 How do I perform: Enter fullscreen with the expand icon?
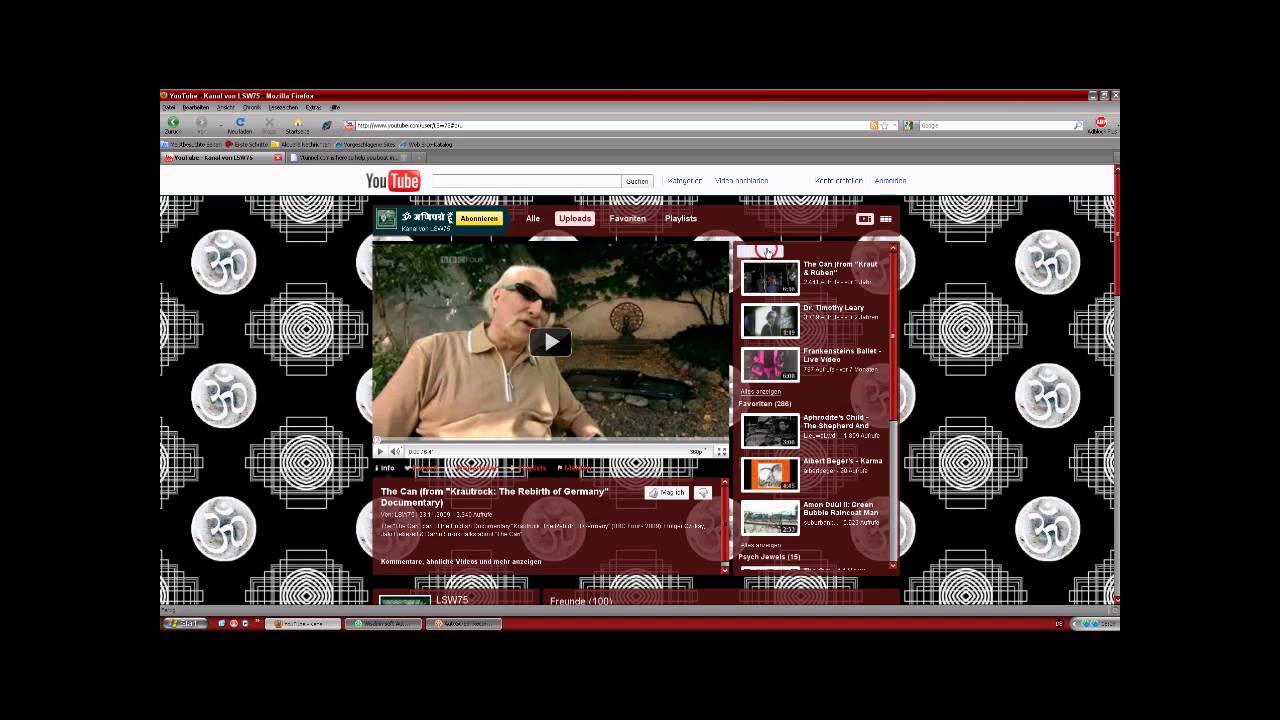pyautogui.click(x=721, y=452)
